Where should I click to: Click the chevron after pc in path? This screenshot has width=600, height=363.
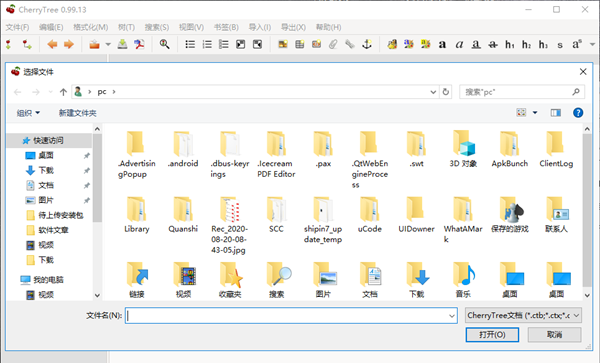click(114, 92)
